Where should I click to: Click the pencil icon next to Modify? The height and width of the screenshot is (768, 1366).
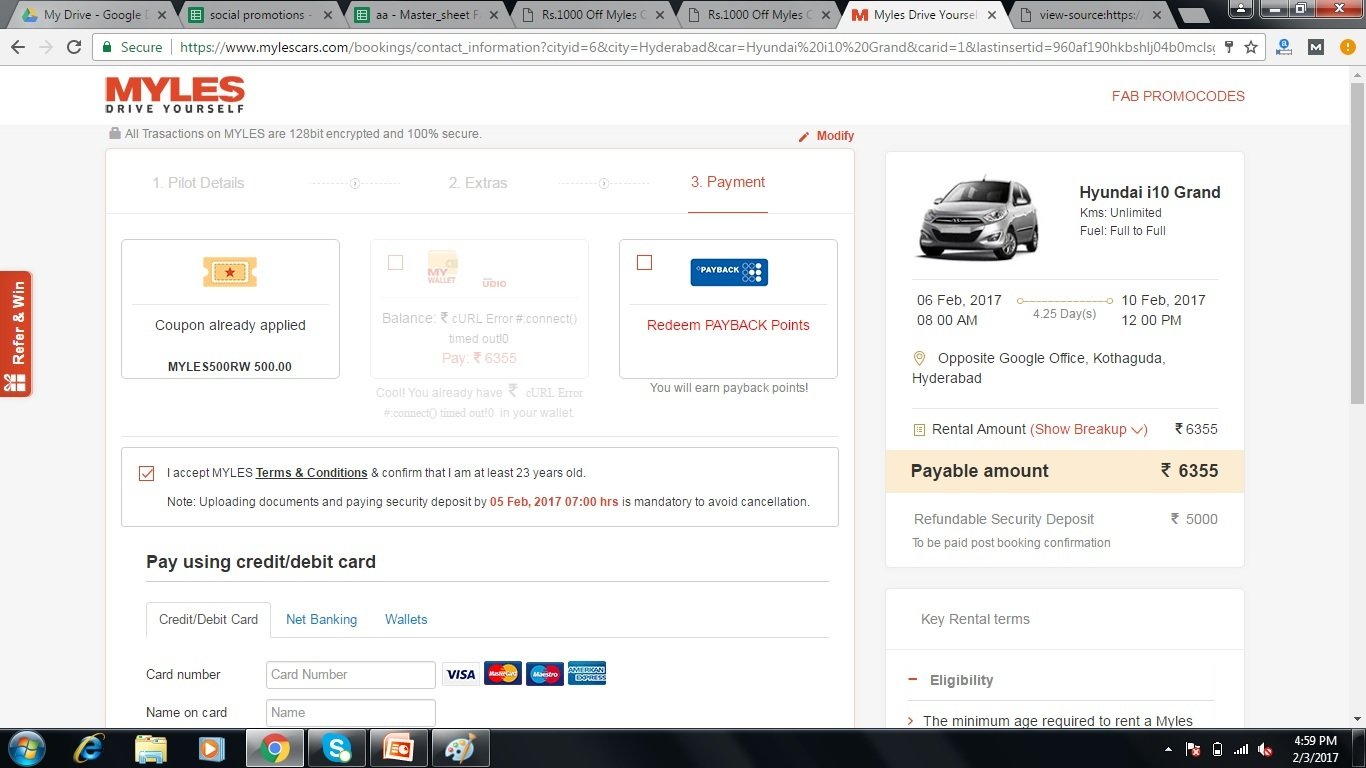coord(804,137)
